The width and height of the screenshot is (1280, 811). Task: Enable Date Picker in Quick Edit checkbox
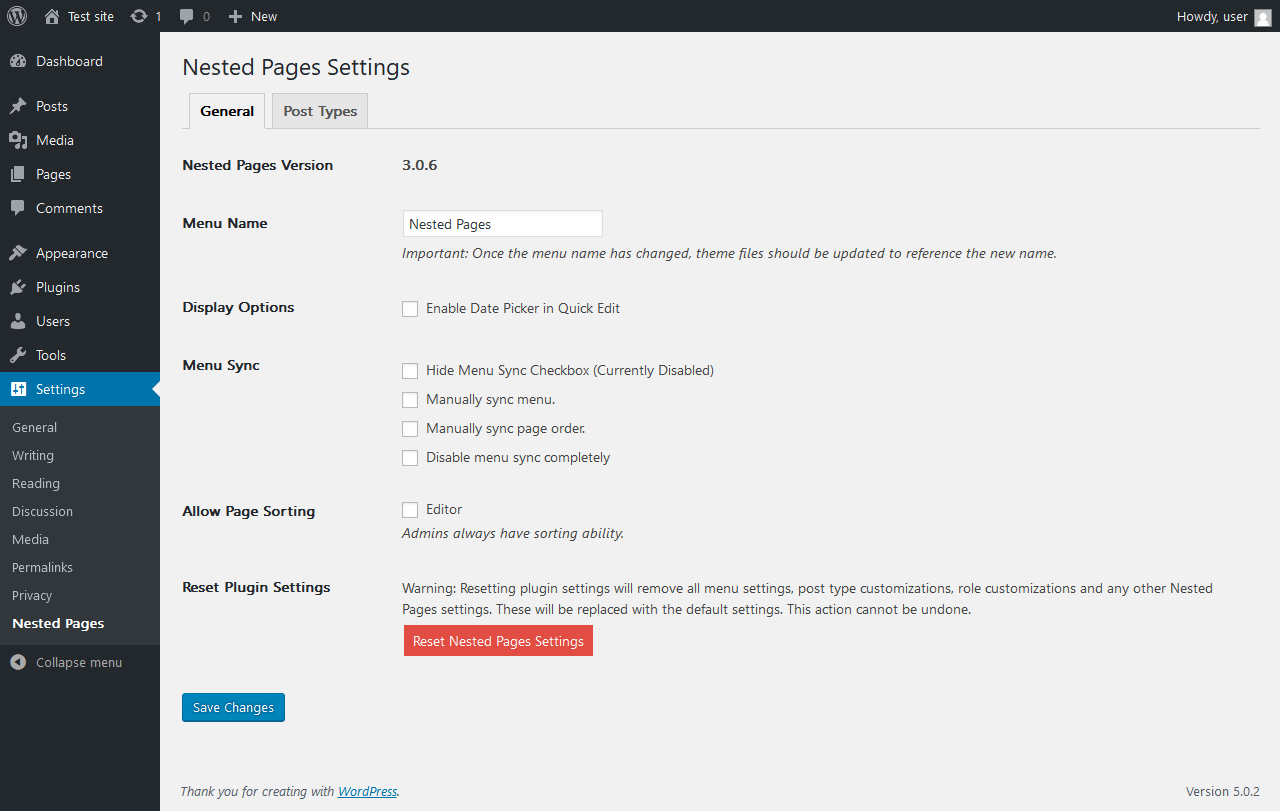[410, 309]
